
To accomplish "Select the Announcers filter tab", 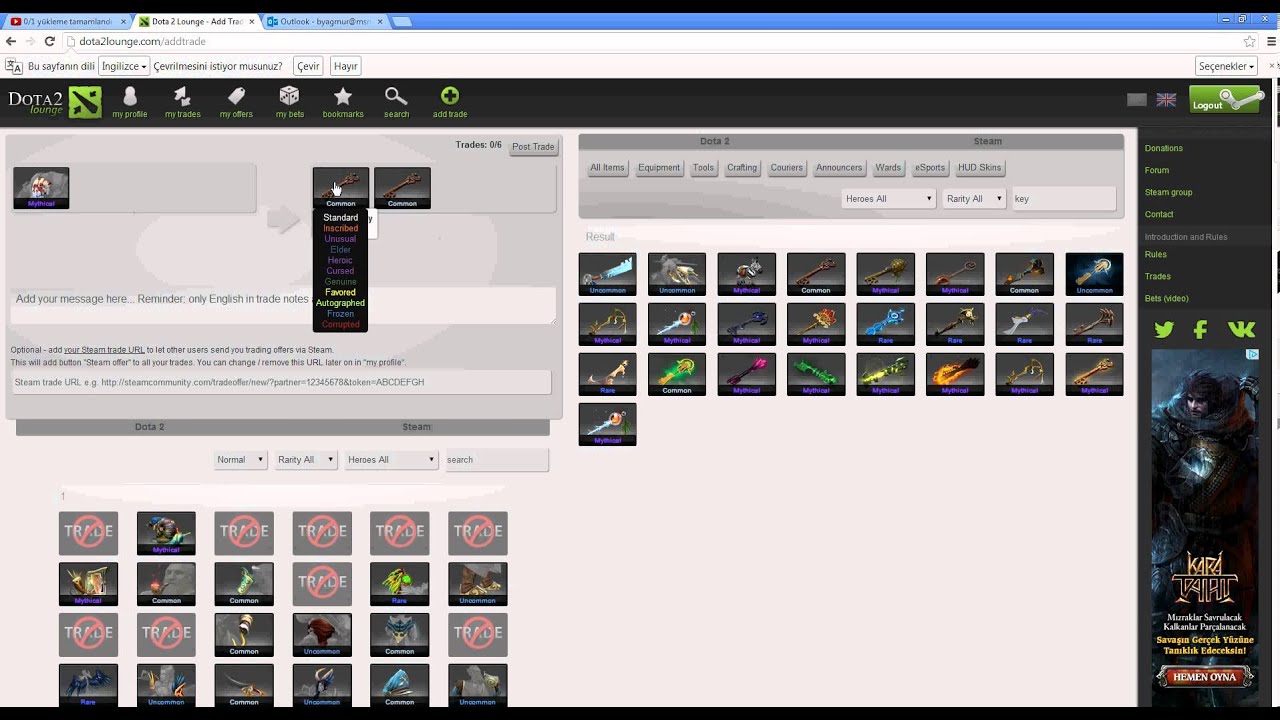I will [839, 168].
